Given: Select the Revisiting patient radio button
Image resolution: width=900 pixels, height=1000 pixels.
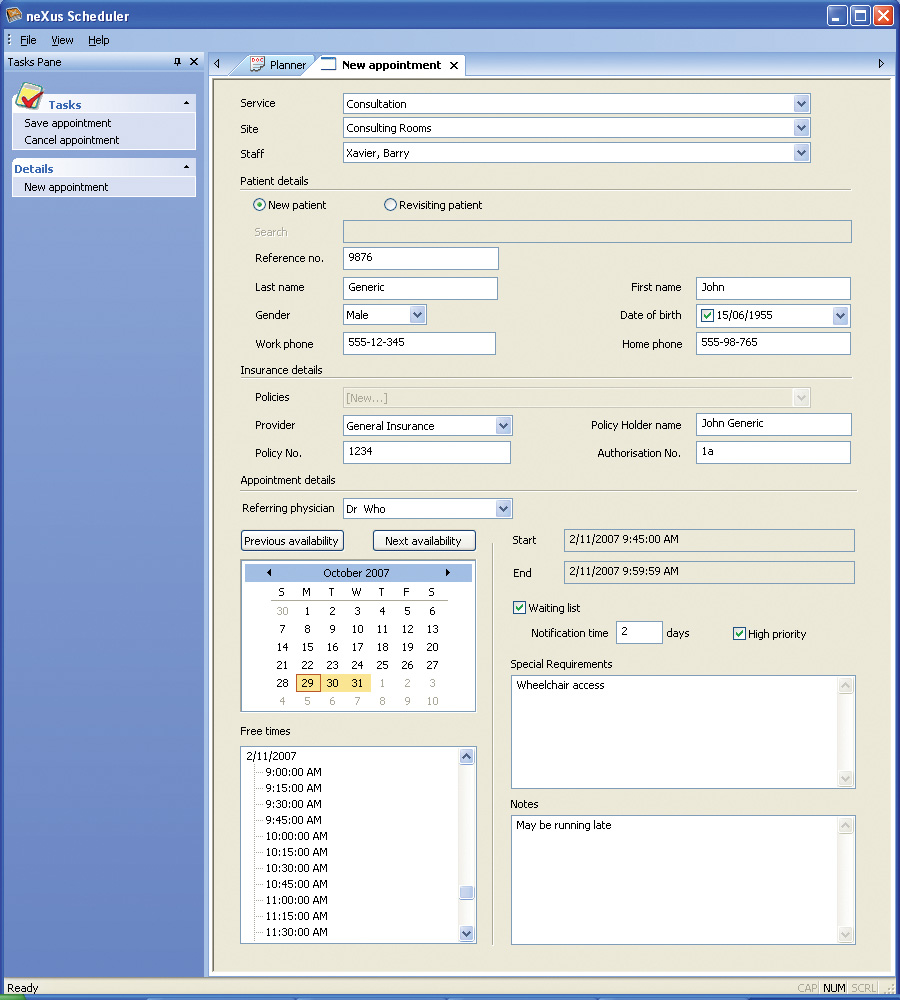Looking at the screenshot, I should (390, 204).
